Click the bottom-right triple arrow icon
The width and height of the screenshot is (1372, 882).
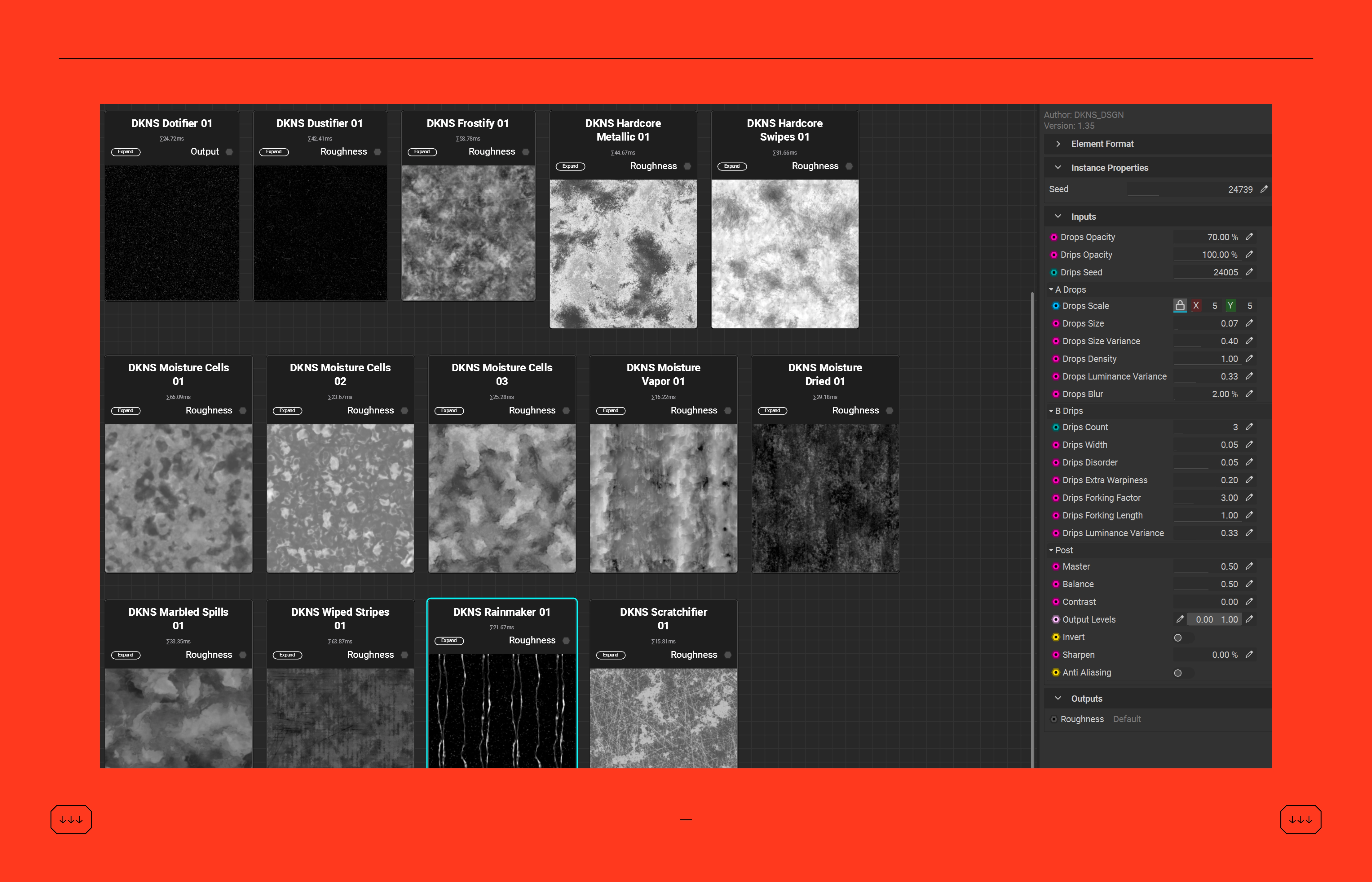pos(1300,820)
